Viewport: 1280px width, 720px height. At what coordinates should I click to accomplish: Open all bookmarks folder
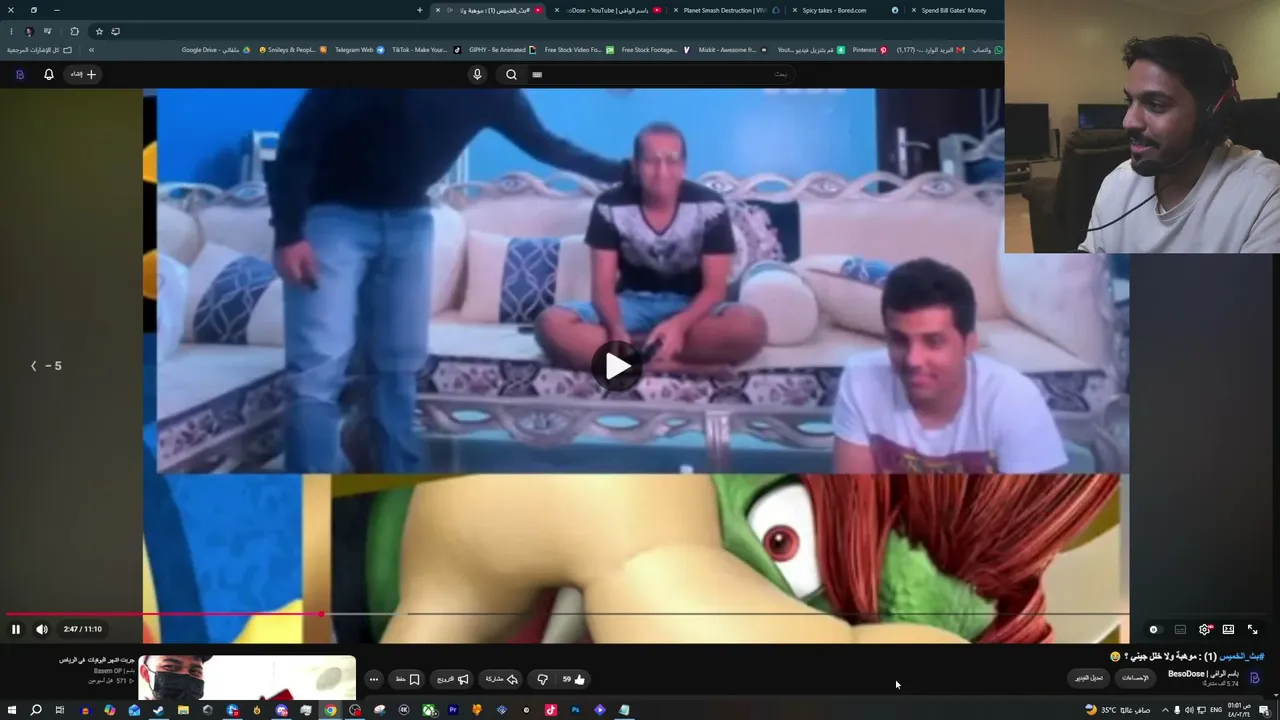tap(40, 50)
